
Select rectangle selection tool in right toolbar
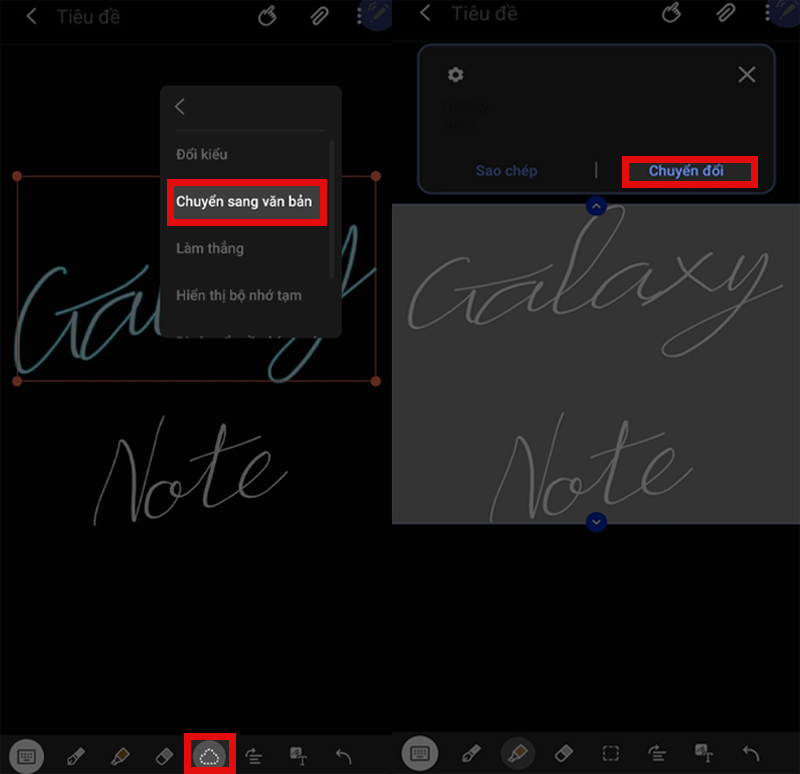click(611, 753)
